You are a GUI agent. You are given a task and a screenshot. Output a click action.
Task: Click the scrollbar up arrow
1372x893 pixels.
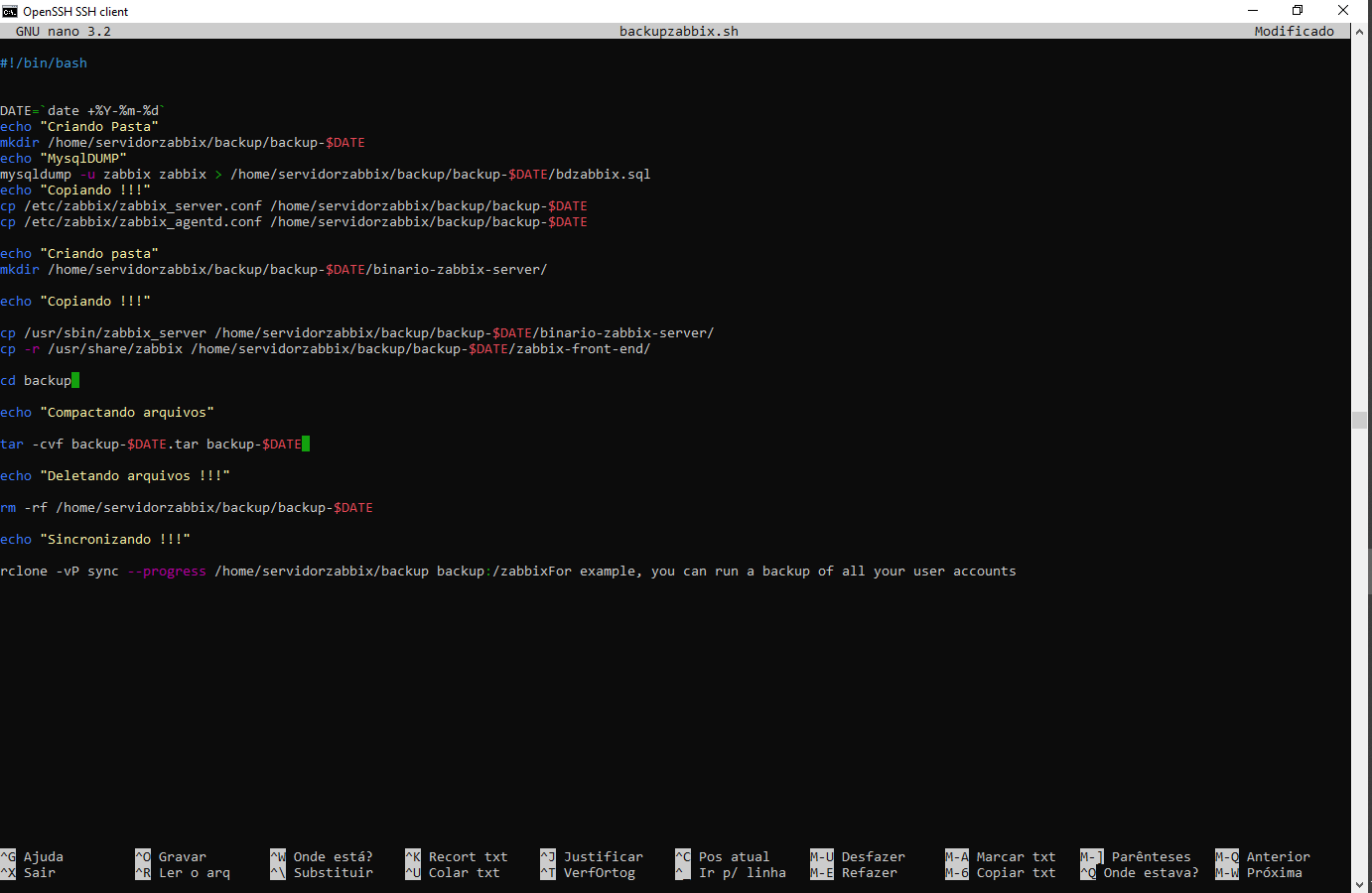(x=1360, y=31)
